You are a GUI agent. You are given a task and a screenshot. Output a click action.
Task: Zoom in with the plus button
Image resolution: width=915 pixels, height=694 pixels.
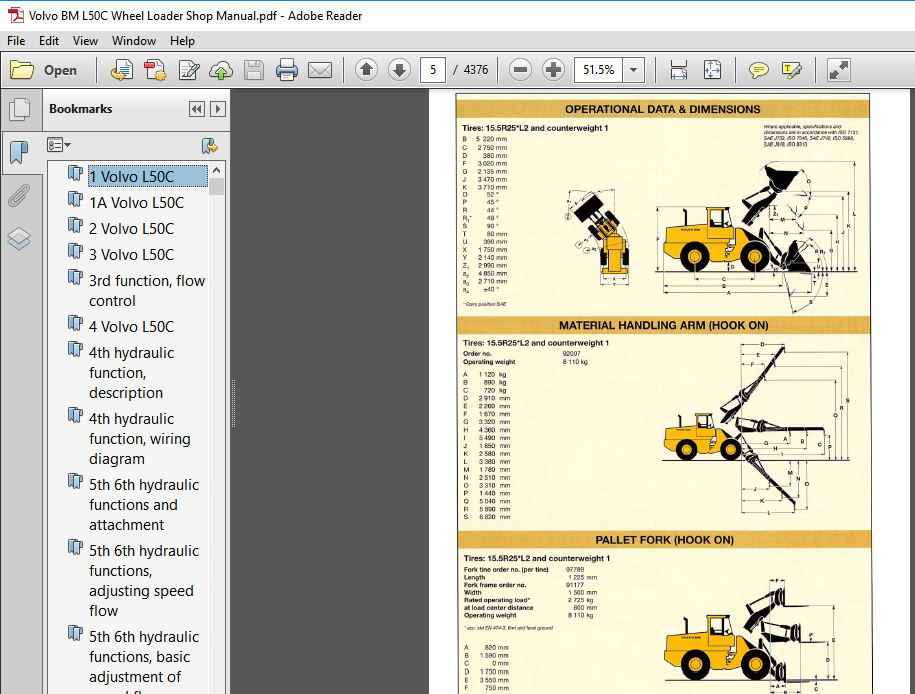point(553,70)
